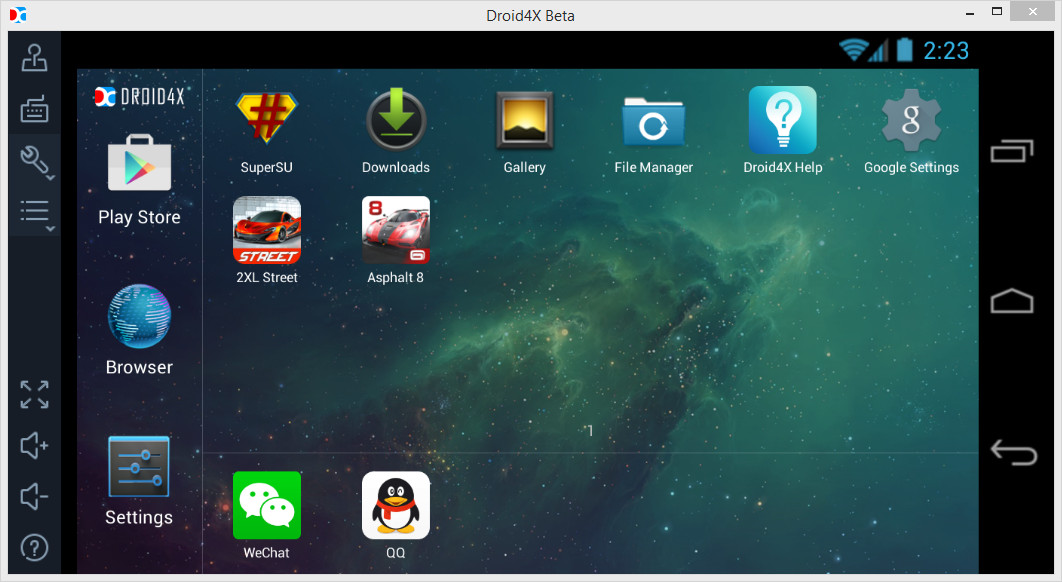Tap the Android home button
This screenshot has width=1062, height=582.
(1012, 301)
